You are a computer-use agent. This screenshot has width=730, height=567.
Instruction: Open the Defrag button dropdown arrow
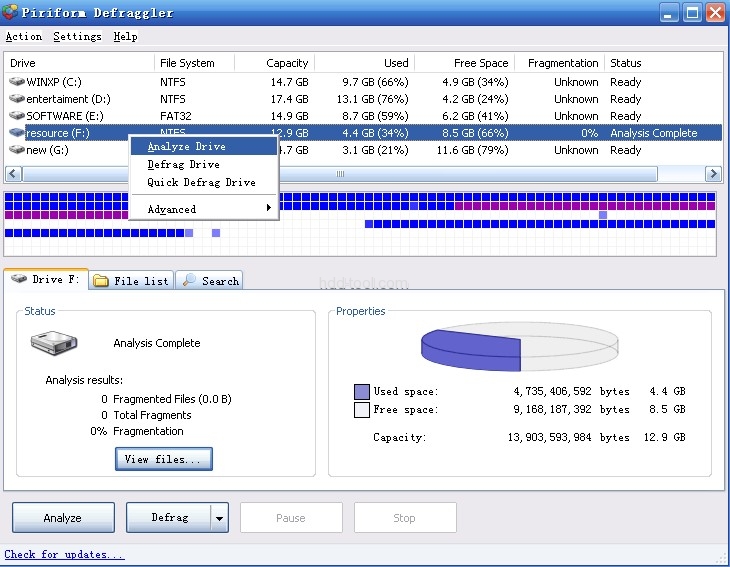219,518
